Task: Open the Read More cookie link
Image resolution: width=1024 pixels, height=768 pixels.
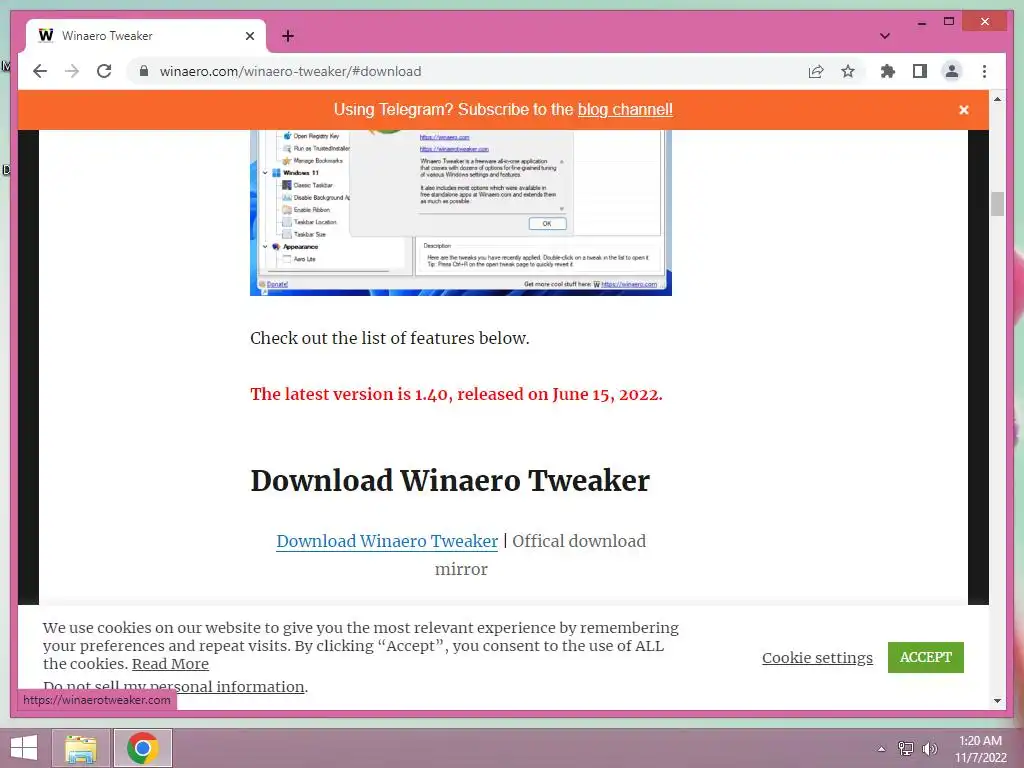Action: (170, 664)
